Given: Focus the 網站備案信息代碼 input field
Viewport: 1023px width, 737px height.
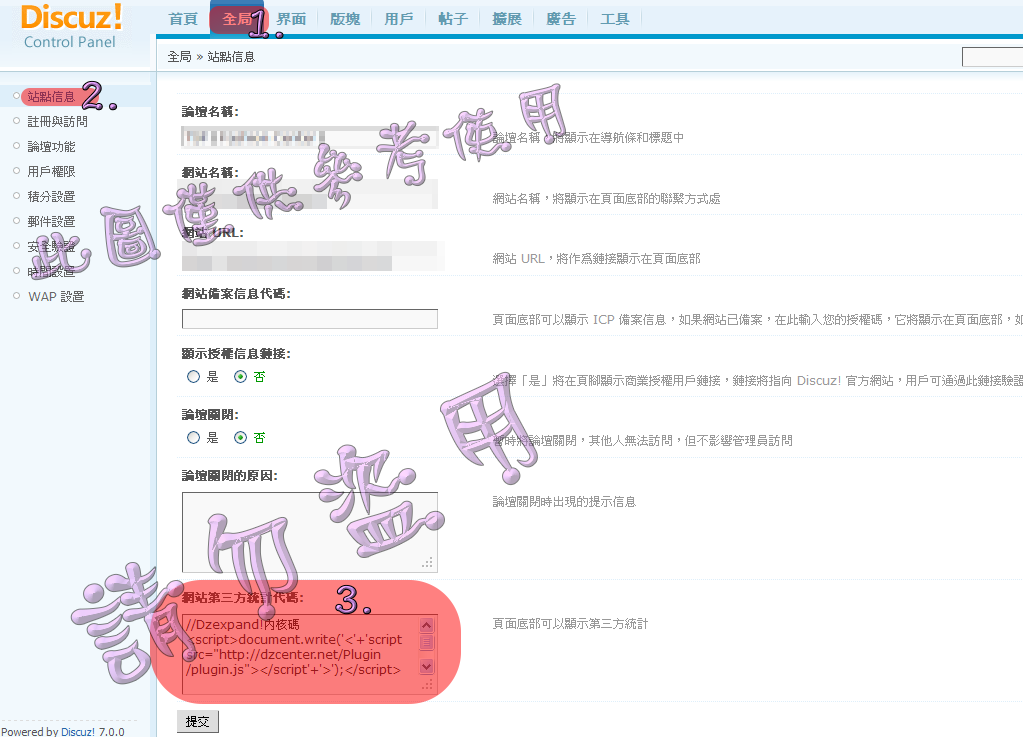Looking at the screenshot, I should pyautogui.click(x=310, y=319).
